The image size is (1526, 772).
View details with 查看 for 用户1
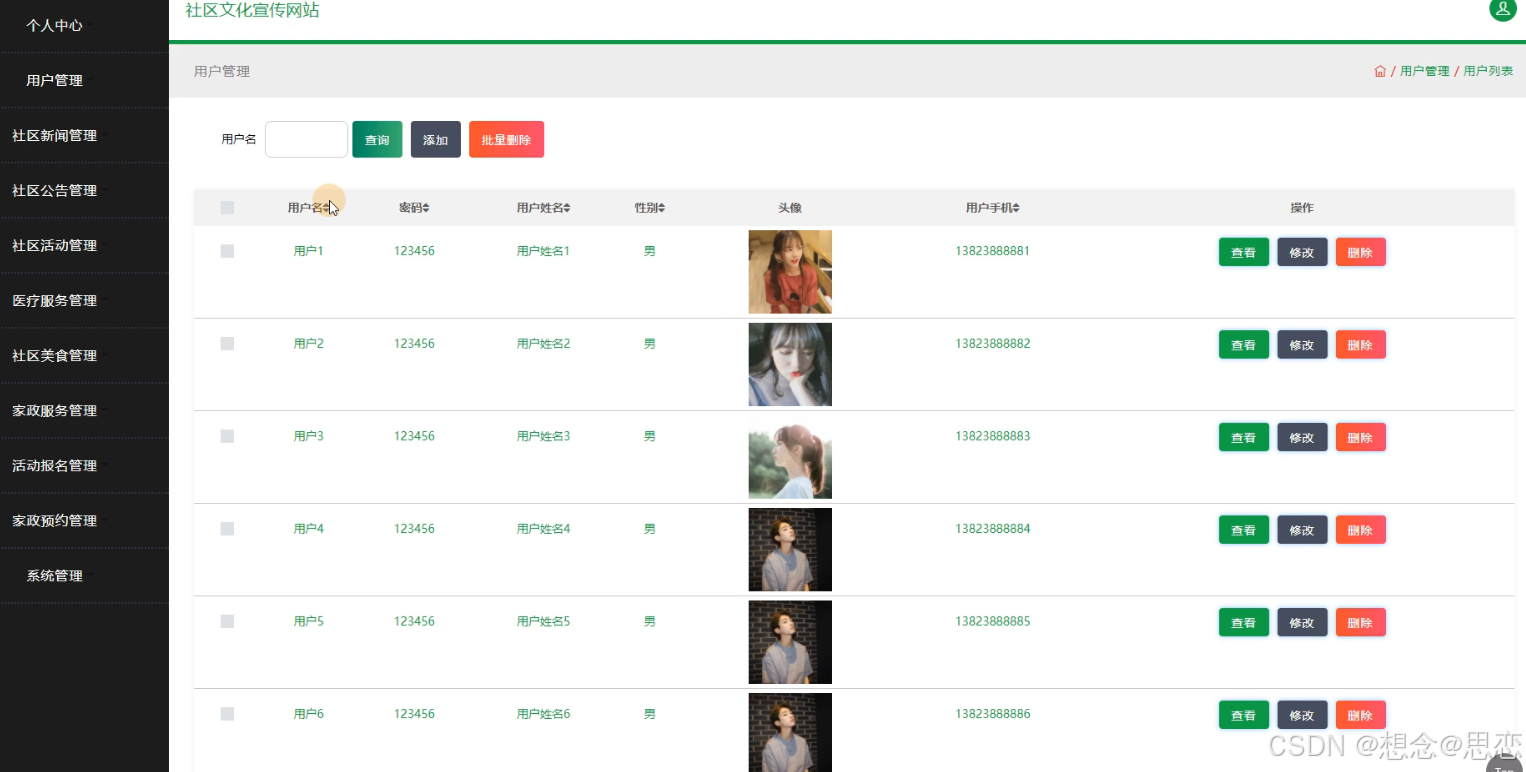pyautogui.click(x=1243, y=252)
